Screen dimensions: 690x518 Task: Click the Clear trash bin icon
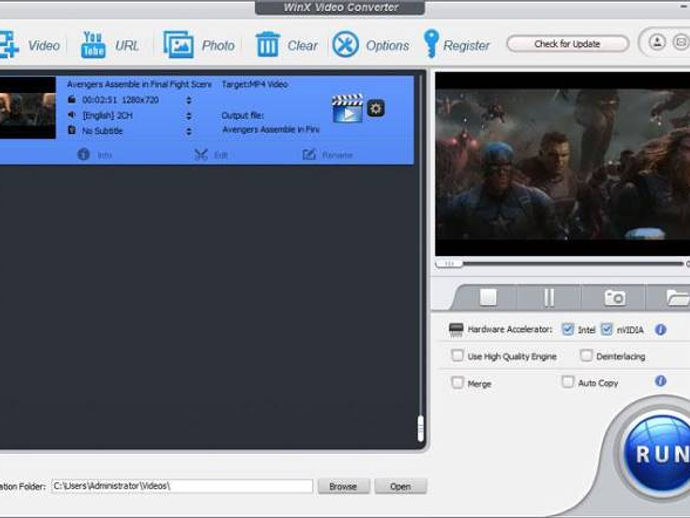tap(268, 44)
